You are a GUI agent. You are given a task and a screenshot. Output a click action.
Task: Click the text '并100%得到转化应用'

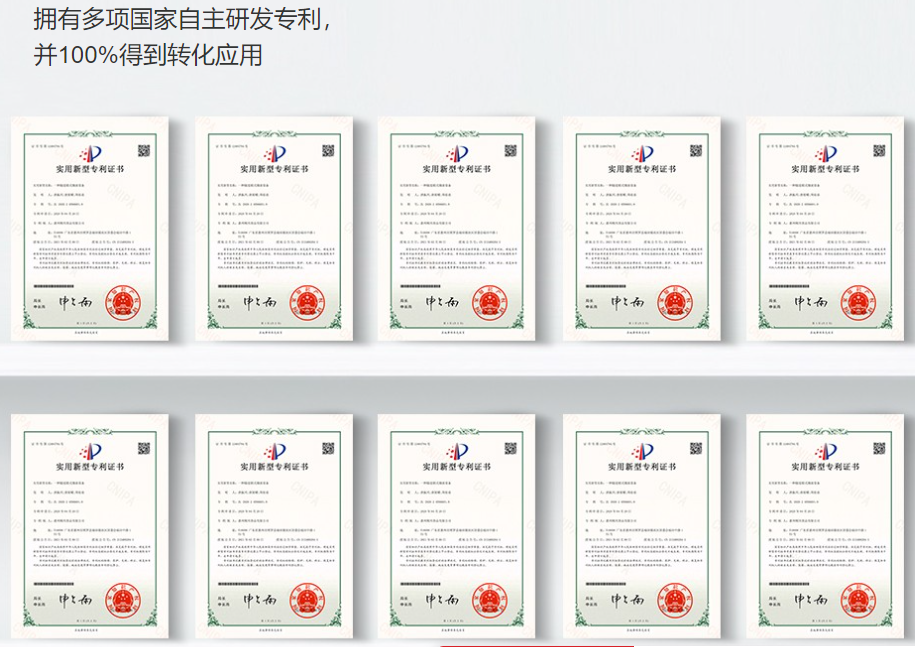(148, 54)
